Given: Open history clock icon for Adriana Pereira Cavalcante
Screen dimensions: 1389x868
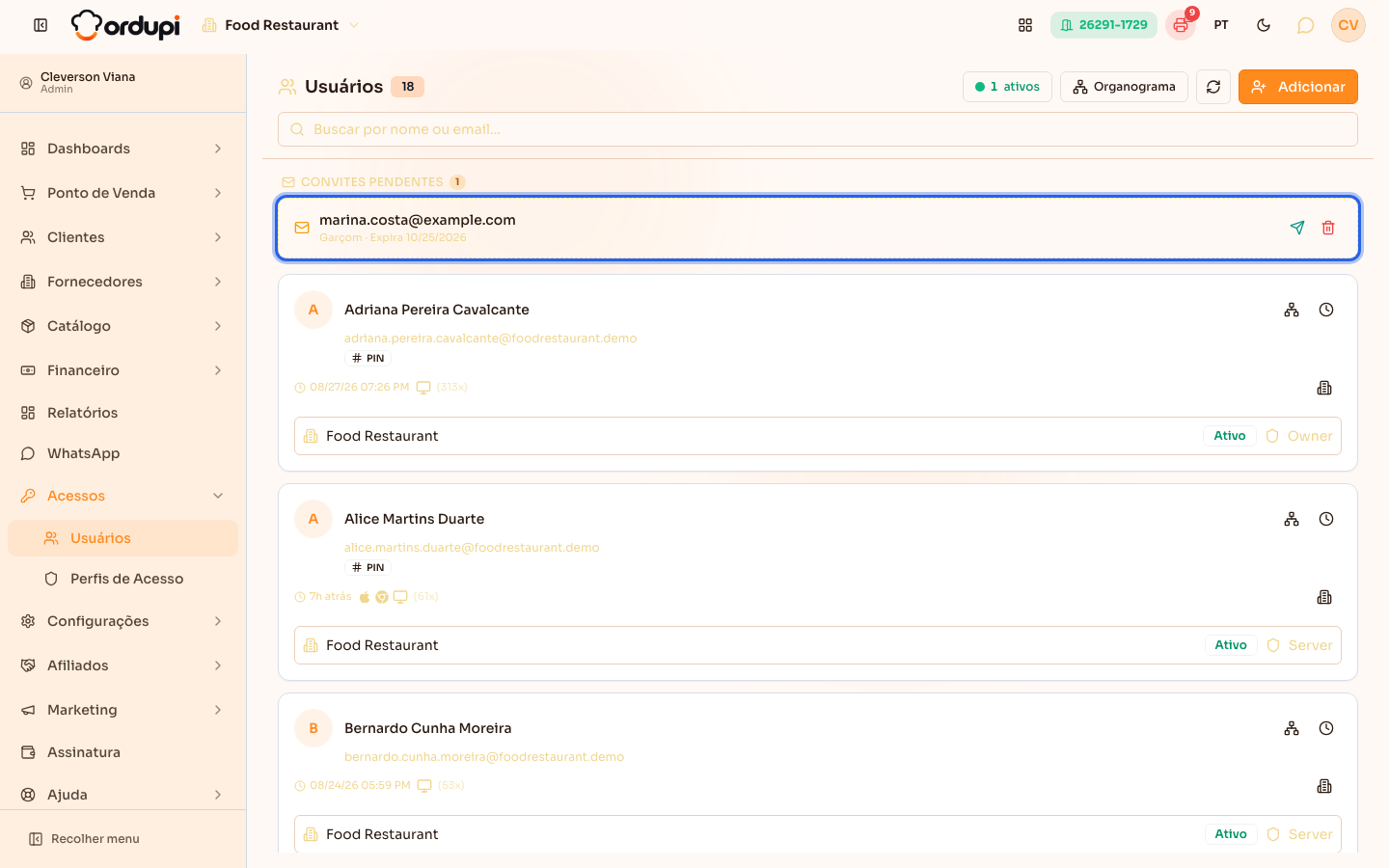Looking at the screenshot, I should click(x=1326, y=310).
